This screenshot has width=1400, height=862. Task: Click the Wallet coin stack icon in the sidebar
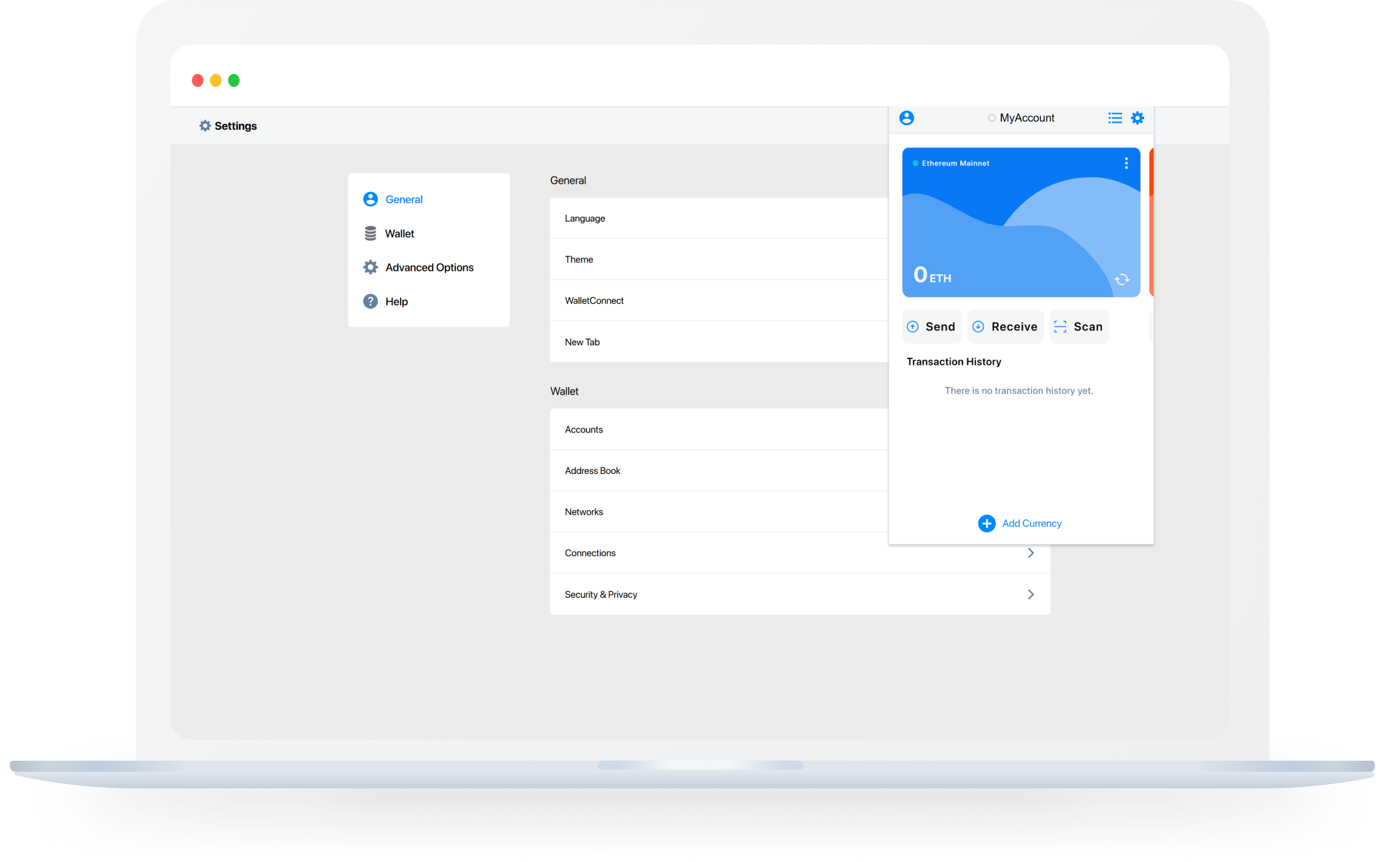(x=370, y=233)
